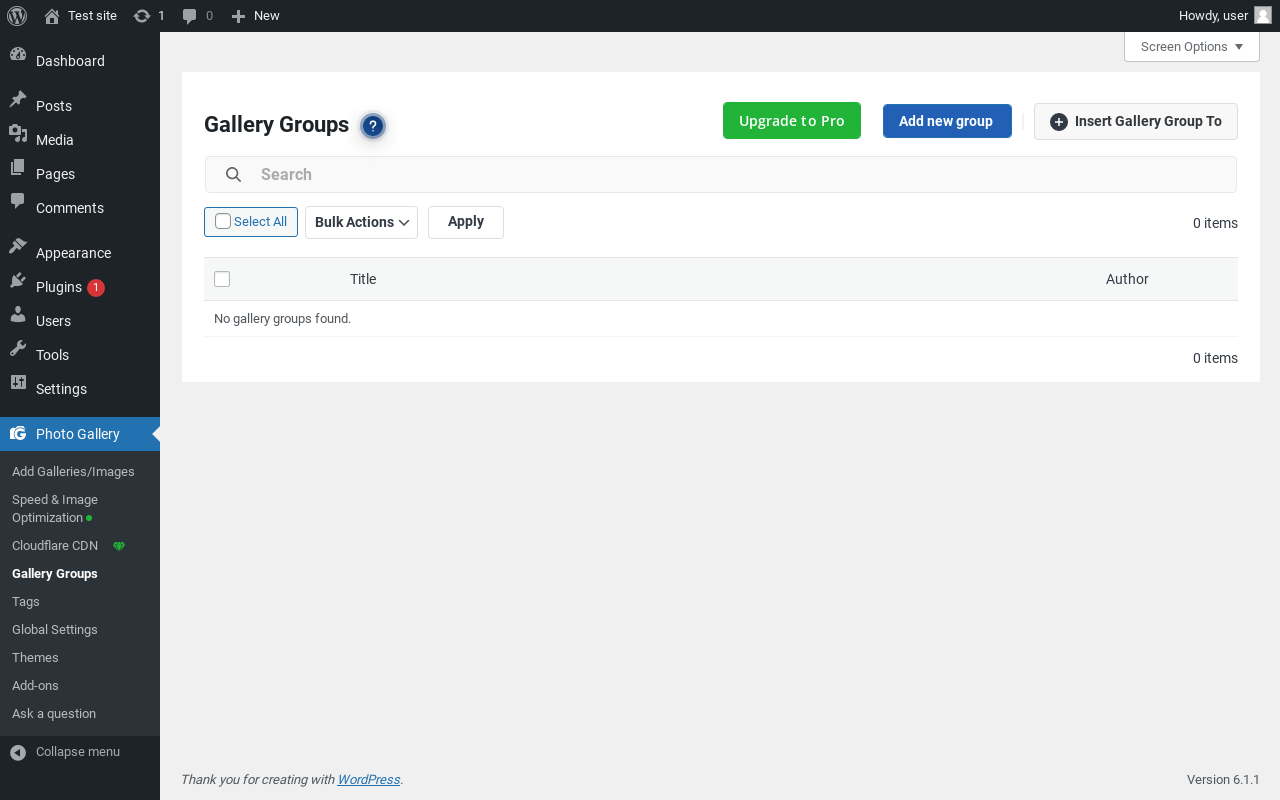Click the Add new group button
The width and height of the screenshot is (1280, 800).
947,121
